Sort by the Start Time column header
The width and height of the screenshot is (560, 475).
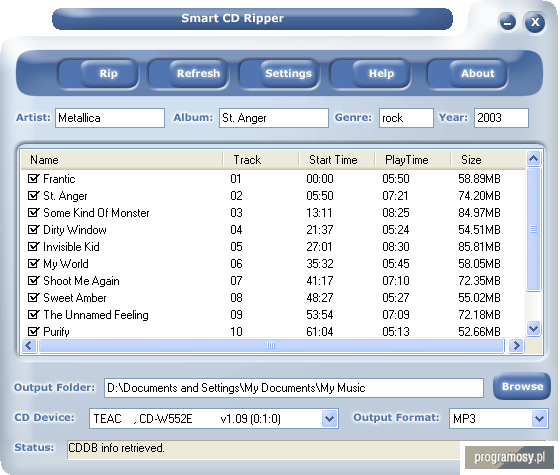click(337, 160)
